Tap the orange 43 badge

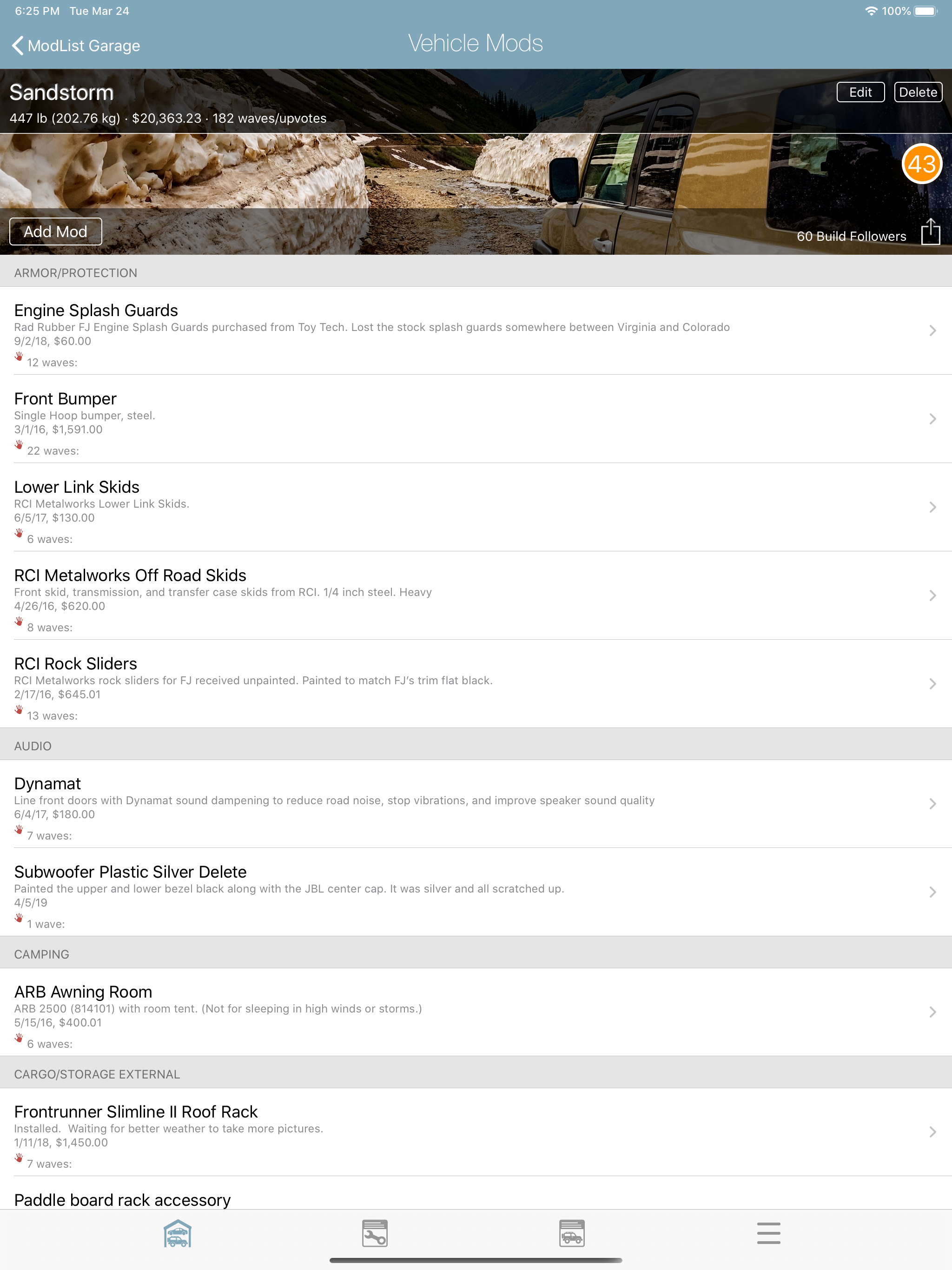point(922,164)
